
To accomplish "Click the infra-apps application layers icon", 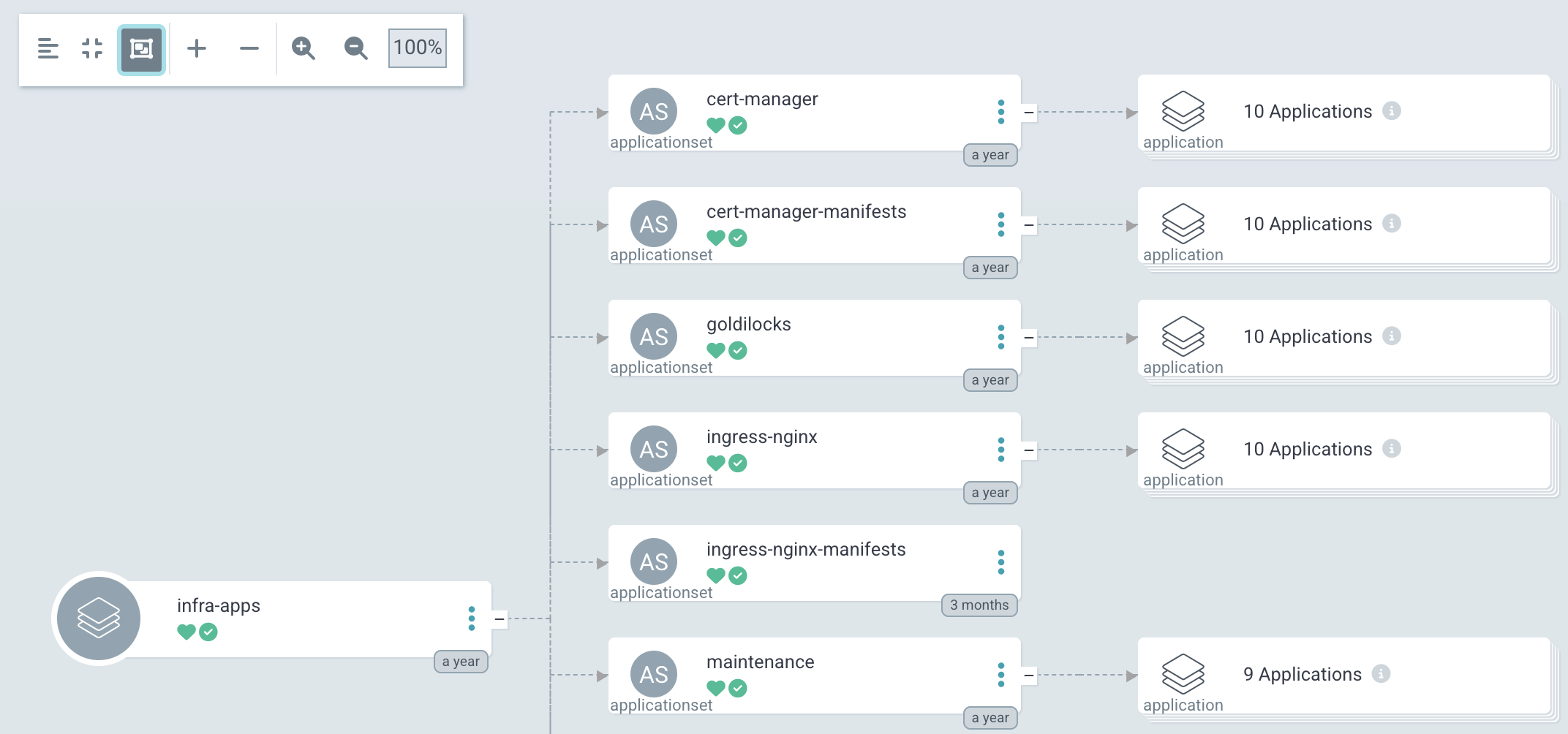I will pos(99,618).
